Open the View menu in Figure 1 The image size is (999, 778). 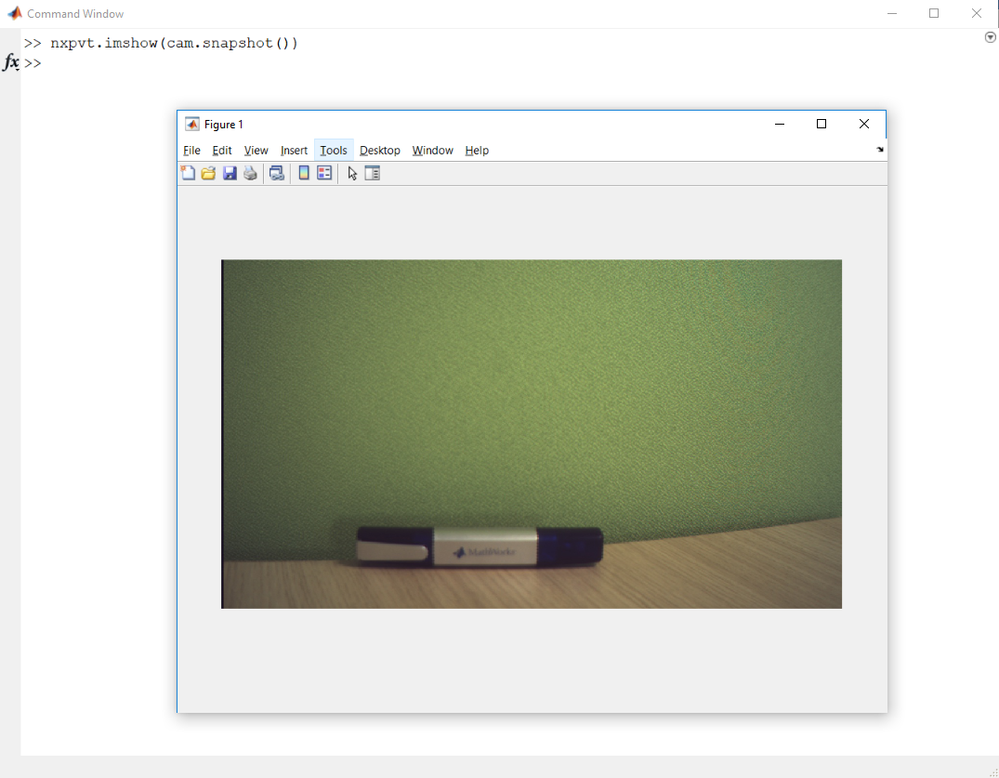[256, 150]
